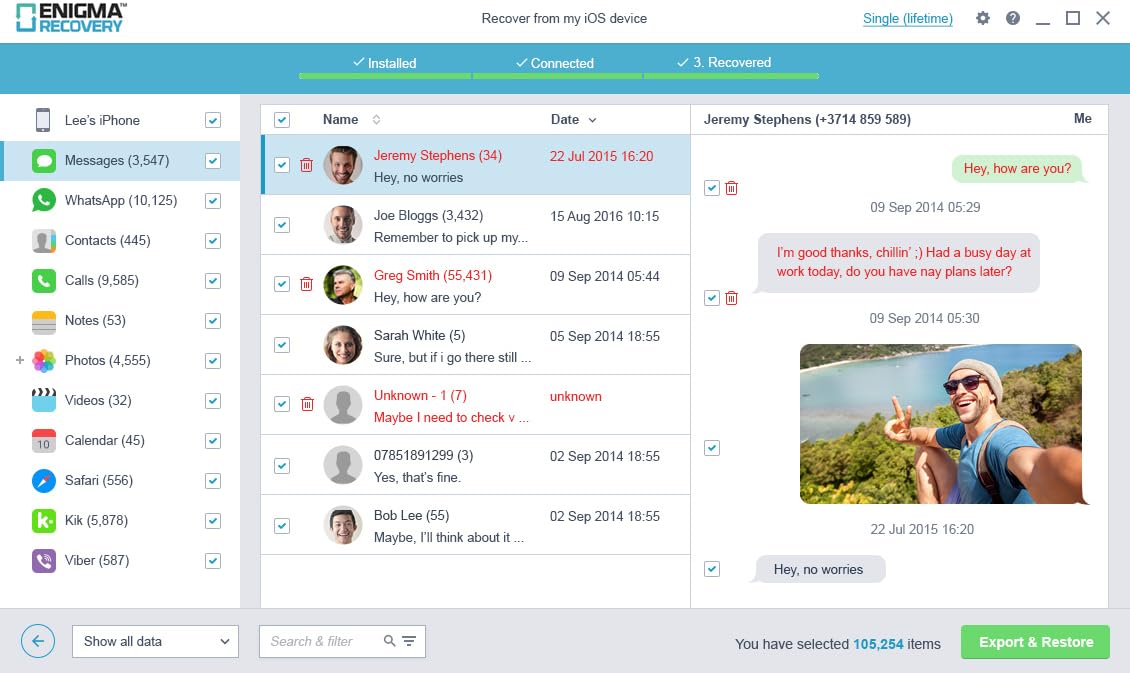Open the Single (lifetime) license link
The width and height of the screenshot is (1130, 673).
[x=908, y=19]
